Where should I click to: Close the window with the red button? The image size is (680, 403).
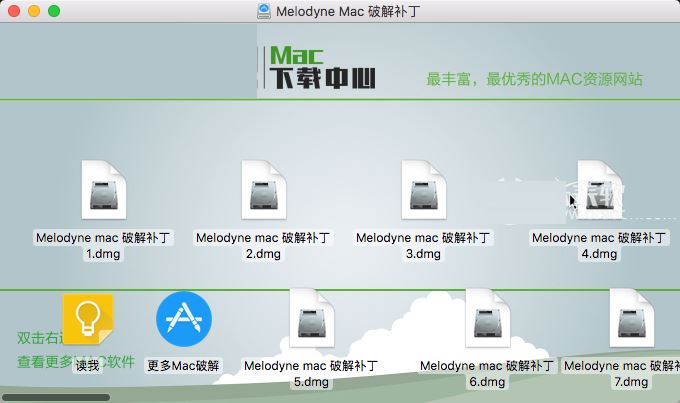coord(14,11)
